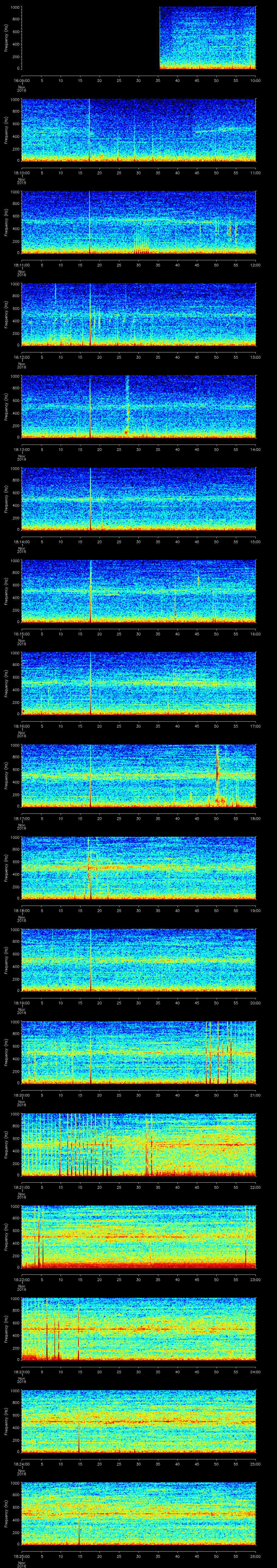Click the black empty area in first spectrogram

point(90,38)
